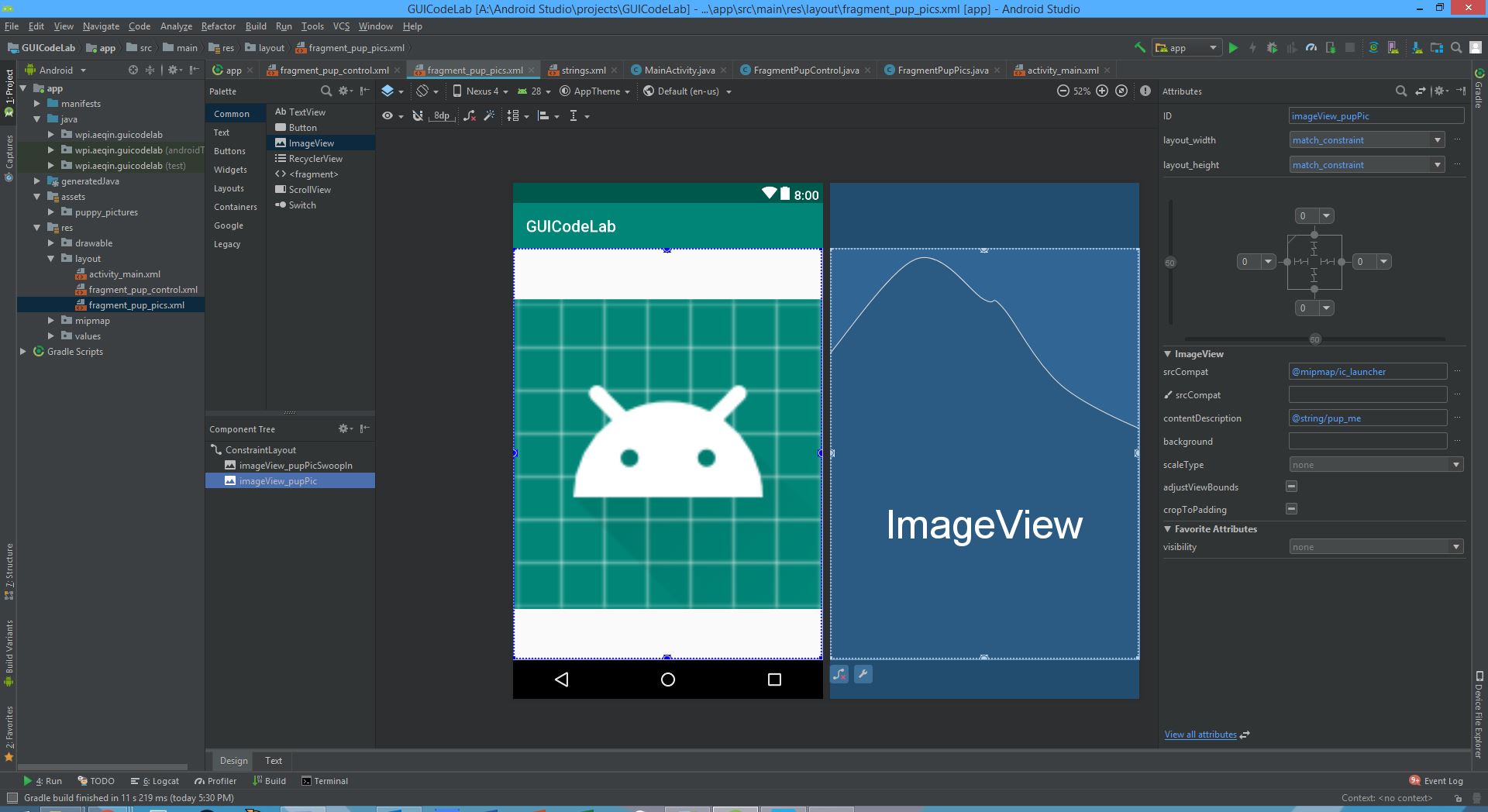Open SDK Manager download icon
Viewport: 1488px width, 812px height.
tap(1417, 47)
